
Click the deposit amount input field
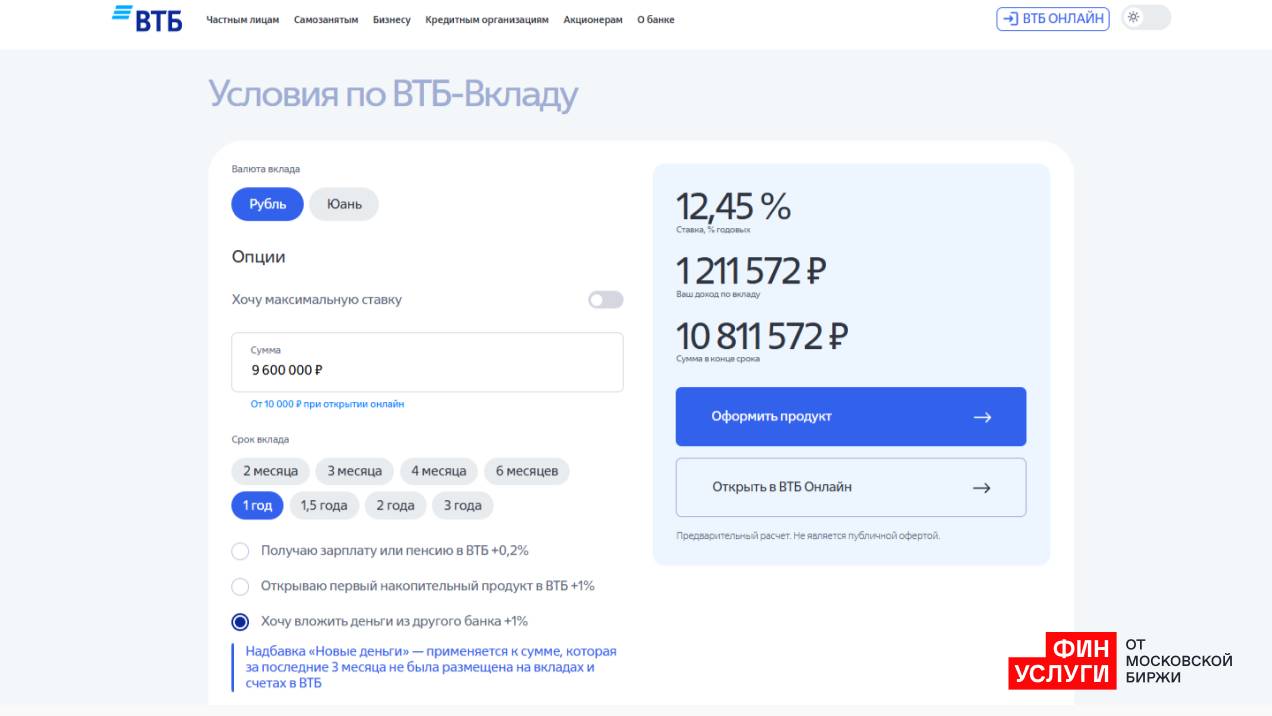(x=427, y=369)
